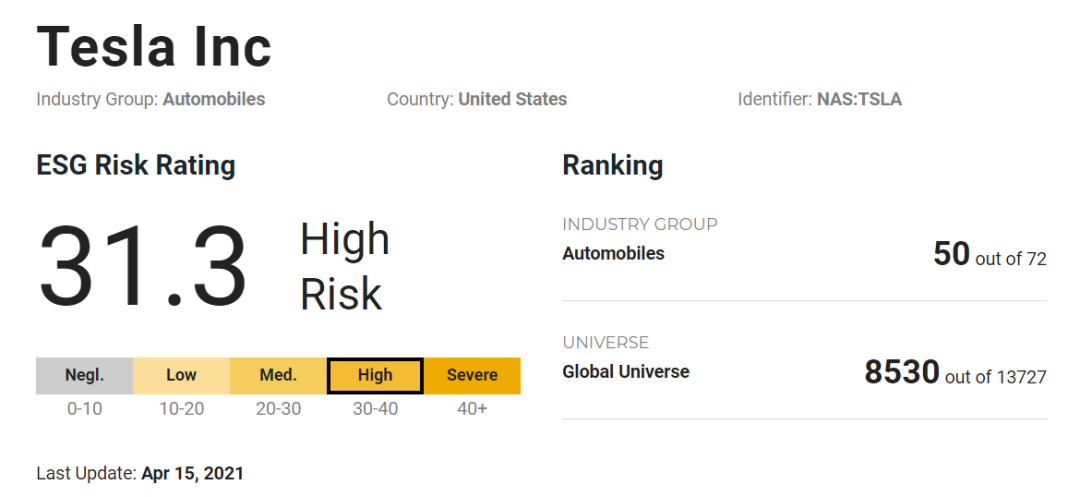This screenshot has width=1080, height=497.
Task: Click the 31.3 risk score number
Action: [143, 267]
